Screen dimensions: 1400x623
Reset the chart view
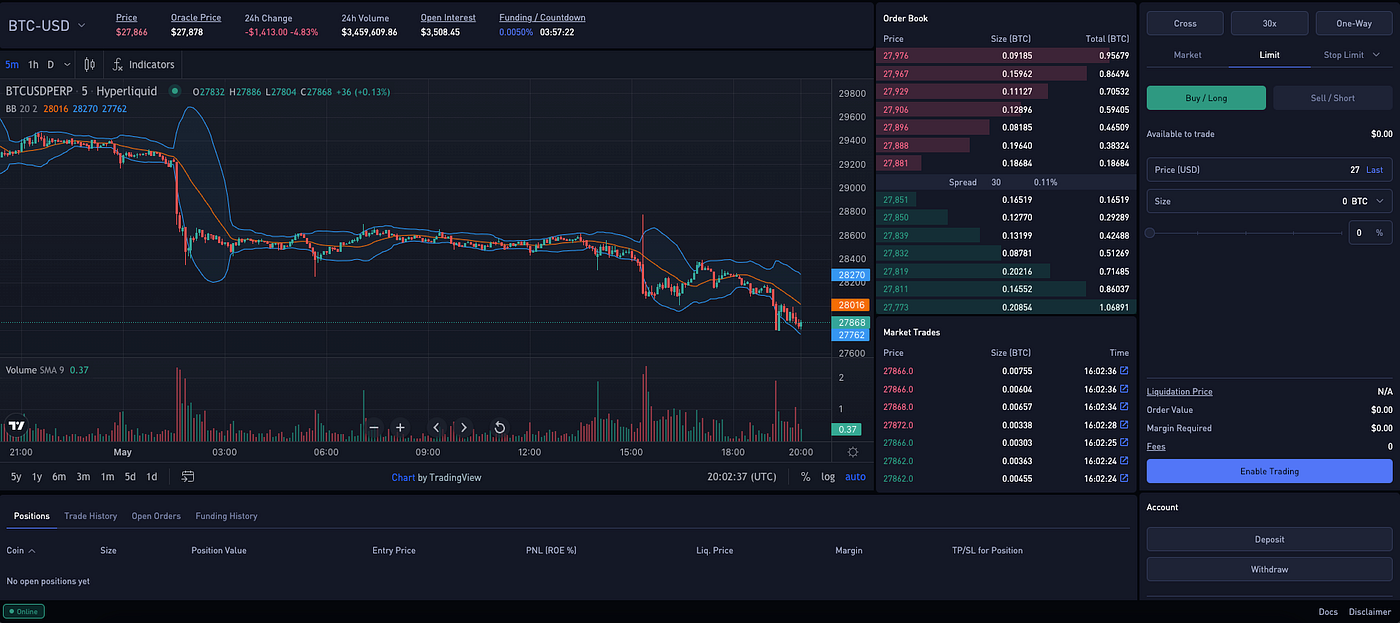(499, 427)
